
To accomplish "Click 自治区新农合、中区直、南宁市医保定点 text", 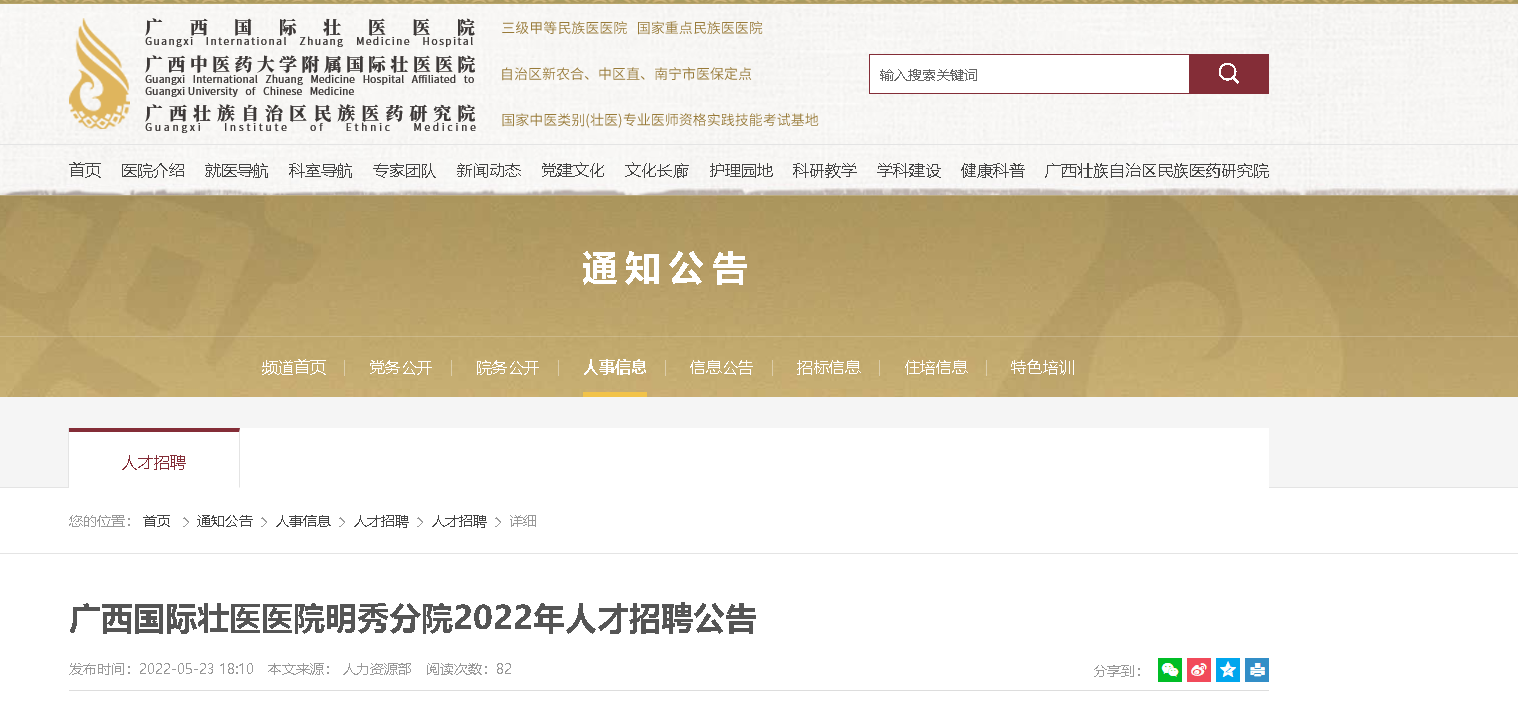I will (x=626, y=74).
